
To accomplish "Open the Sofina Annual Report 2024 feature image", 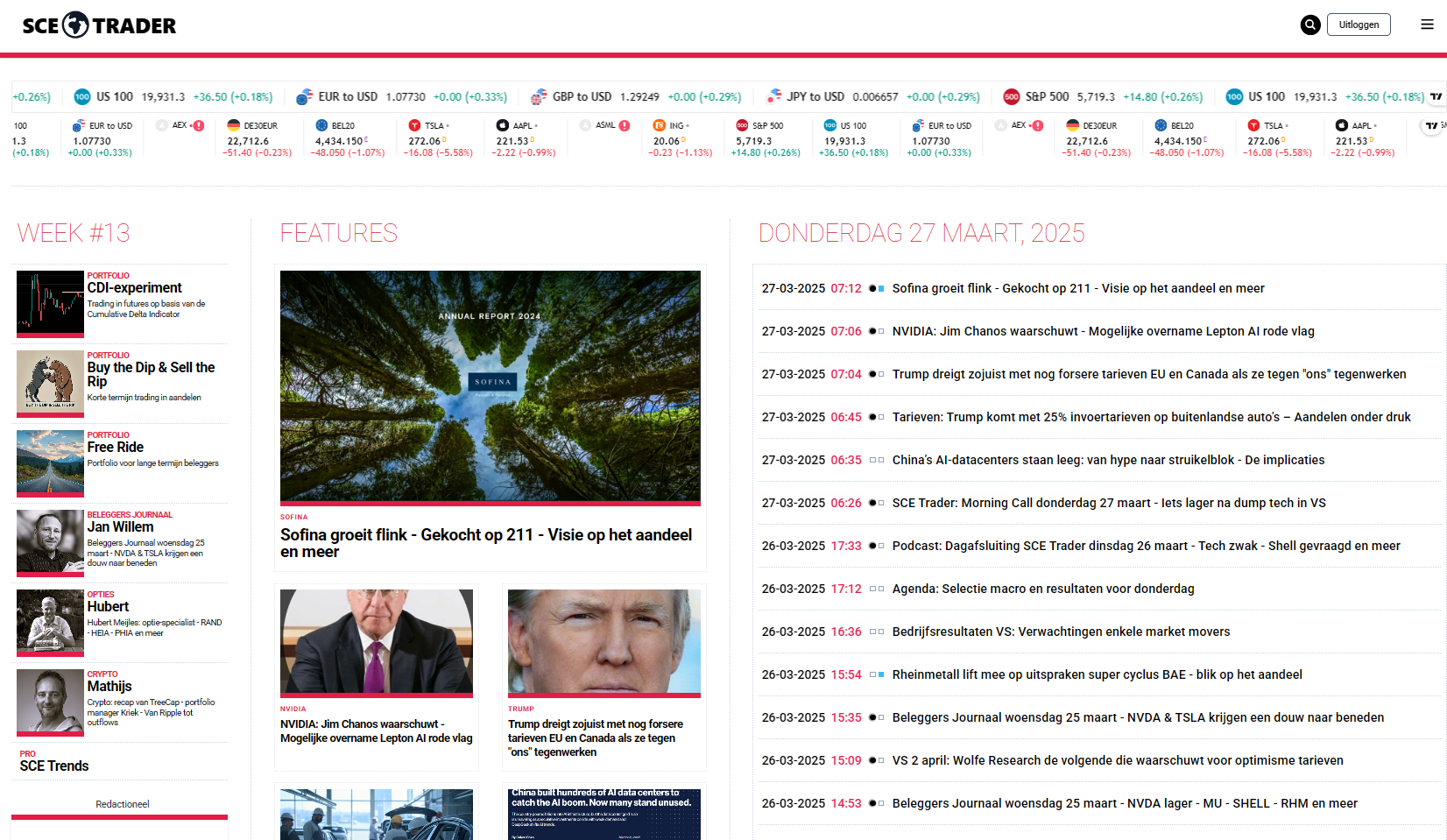I will point(491,388).
